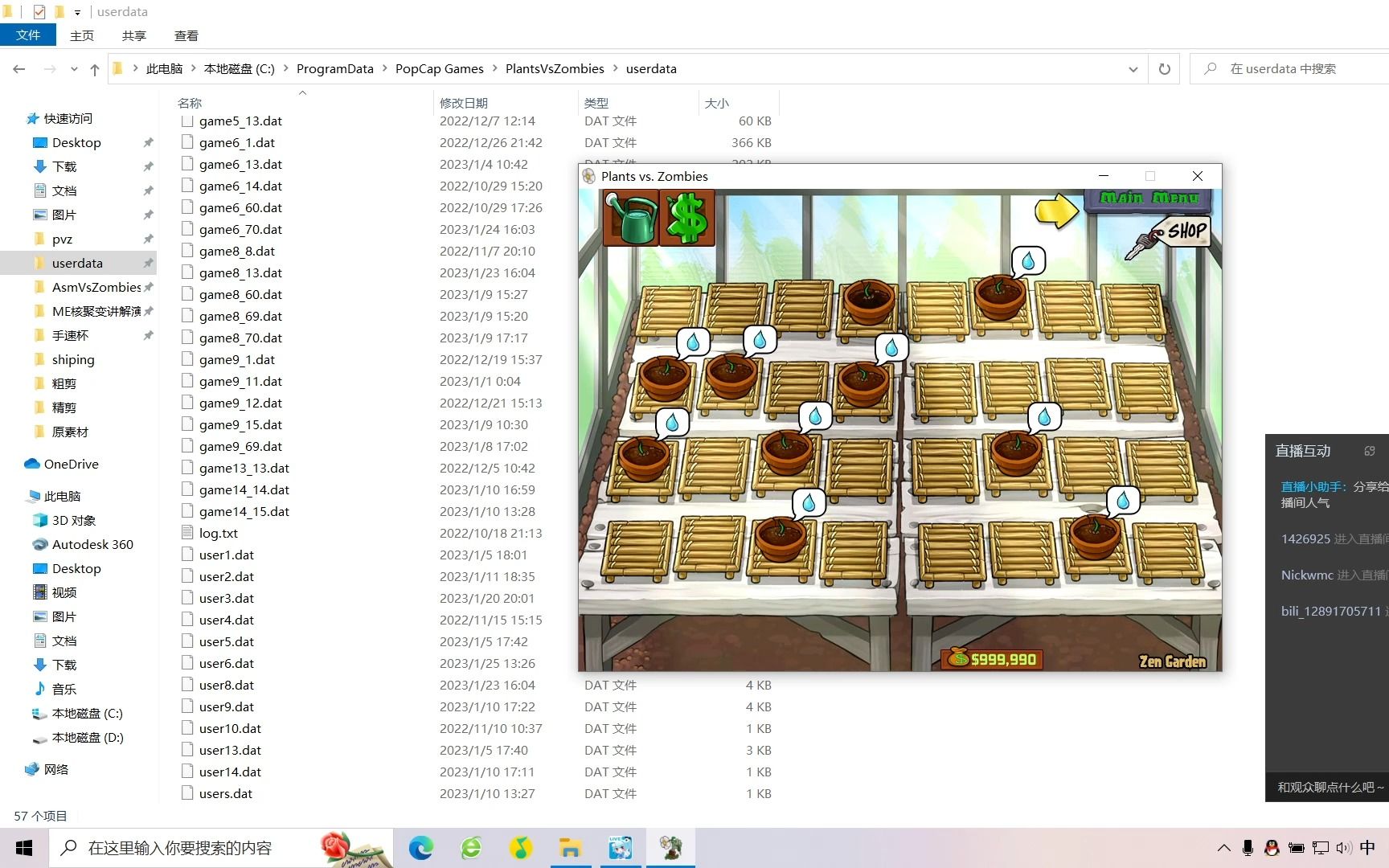This screenshot has height=868, width=1389.
Task: Open File Explorer taskbar icon
Action: (571, 848)
